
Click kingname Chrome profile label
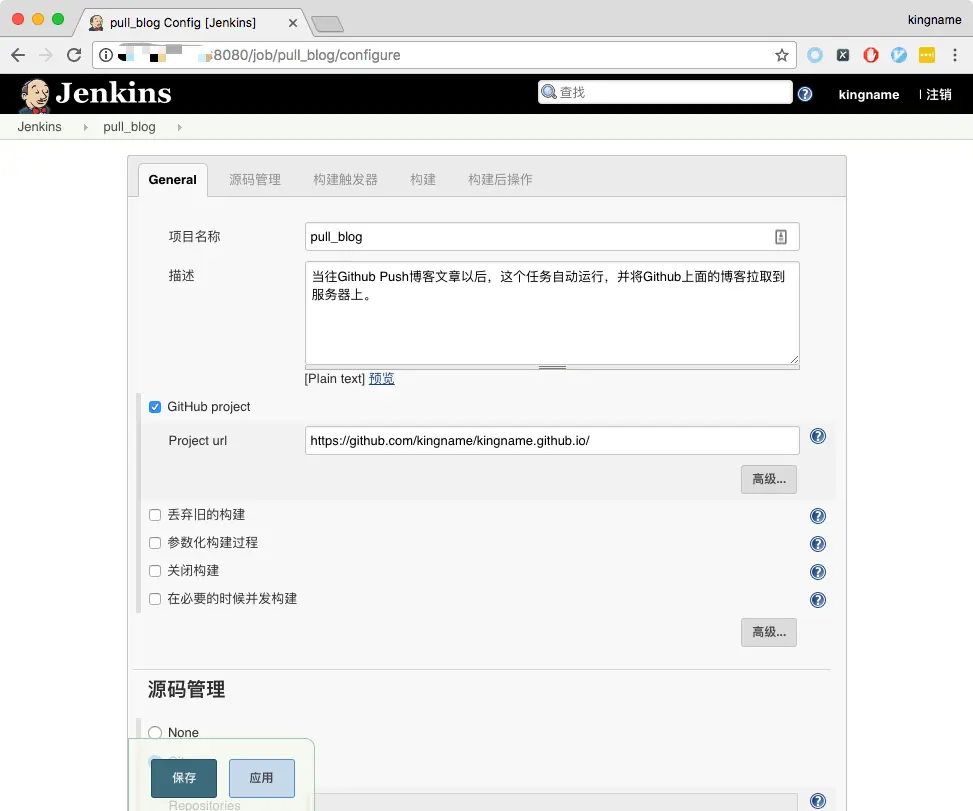935,20
